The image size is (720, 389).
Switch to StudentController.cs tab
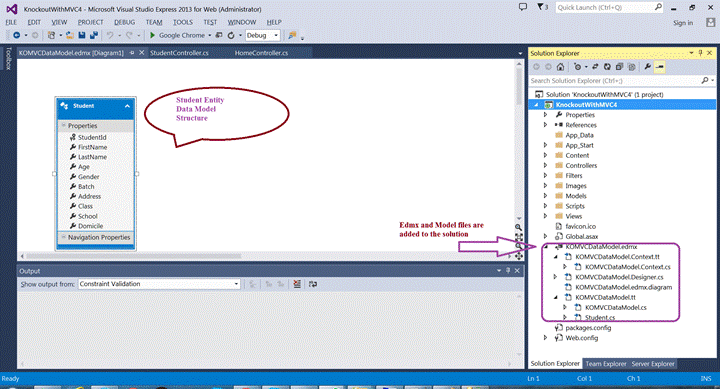coord(179,53)
